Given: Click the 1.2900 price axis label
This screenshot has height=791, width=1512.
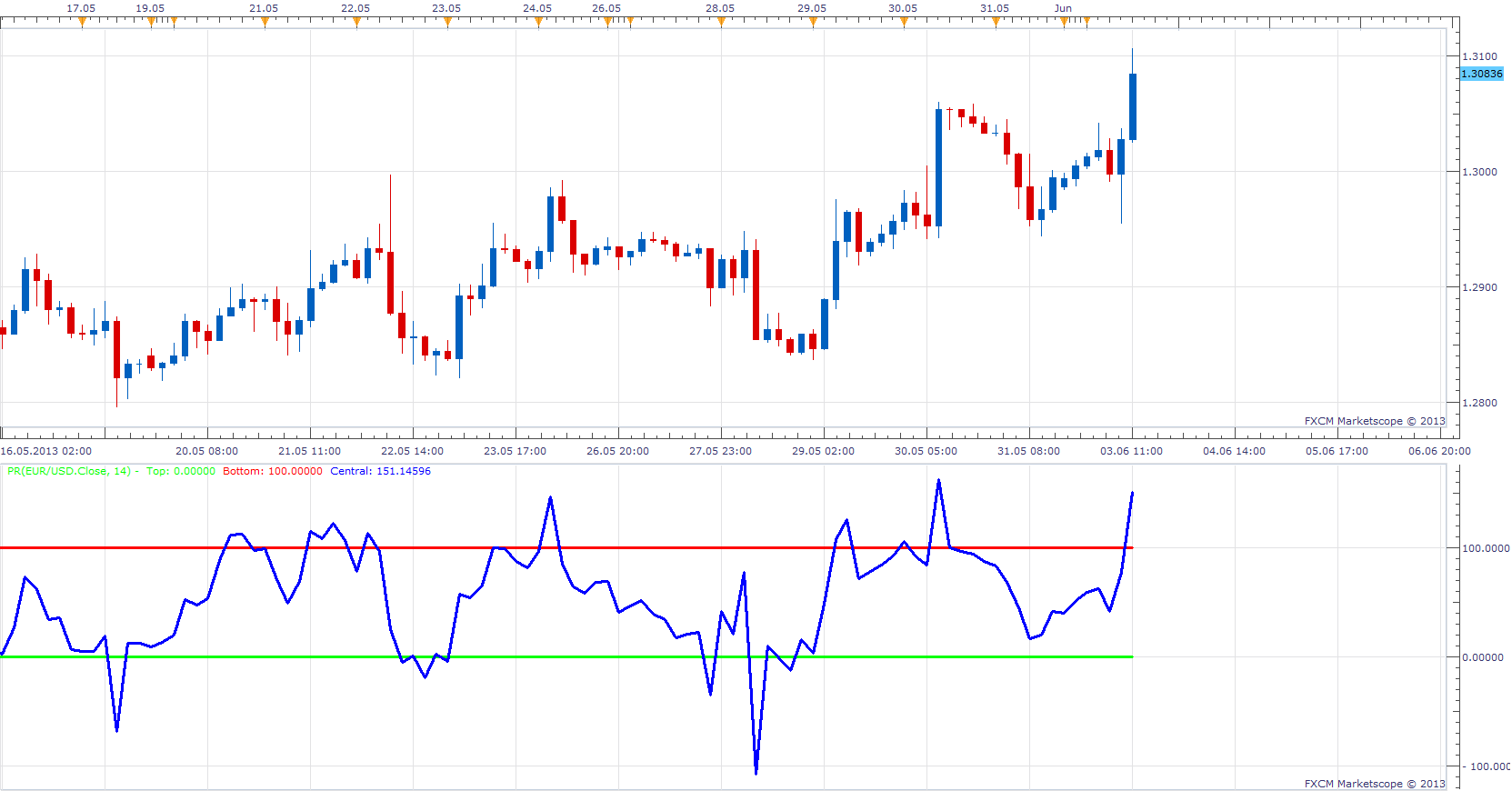Looking at the screenshot, I should click(1479, 287).
